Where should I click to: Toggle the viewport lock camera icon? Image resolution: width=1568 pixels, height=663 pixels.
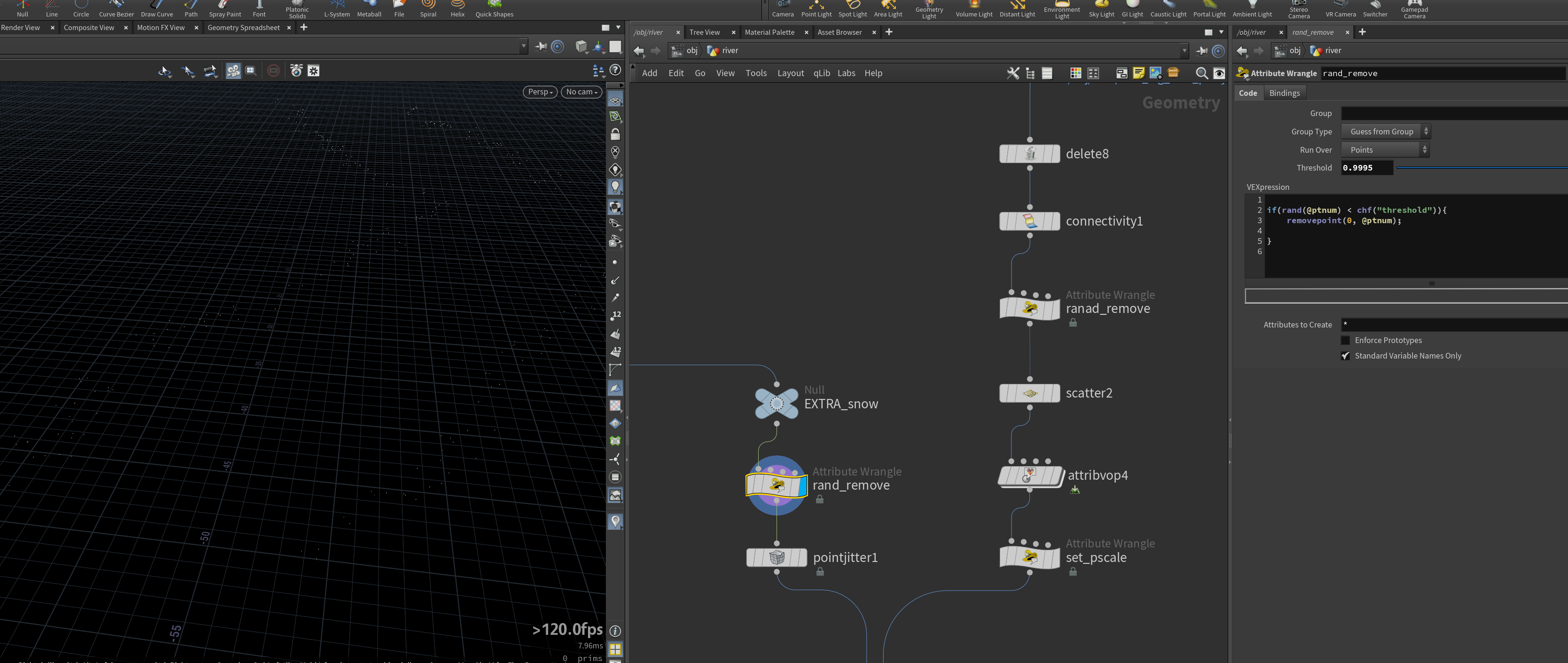coord(615,134)
